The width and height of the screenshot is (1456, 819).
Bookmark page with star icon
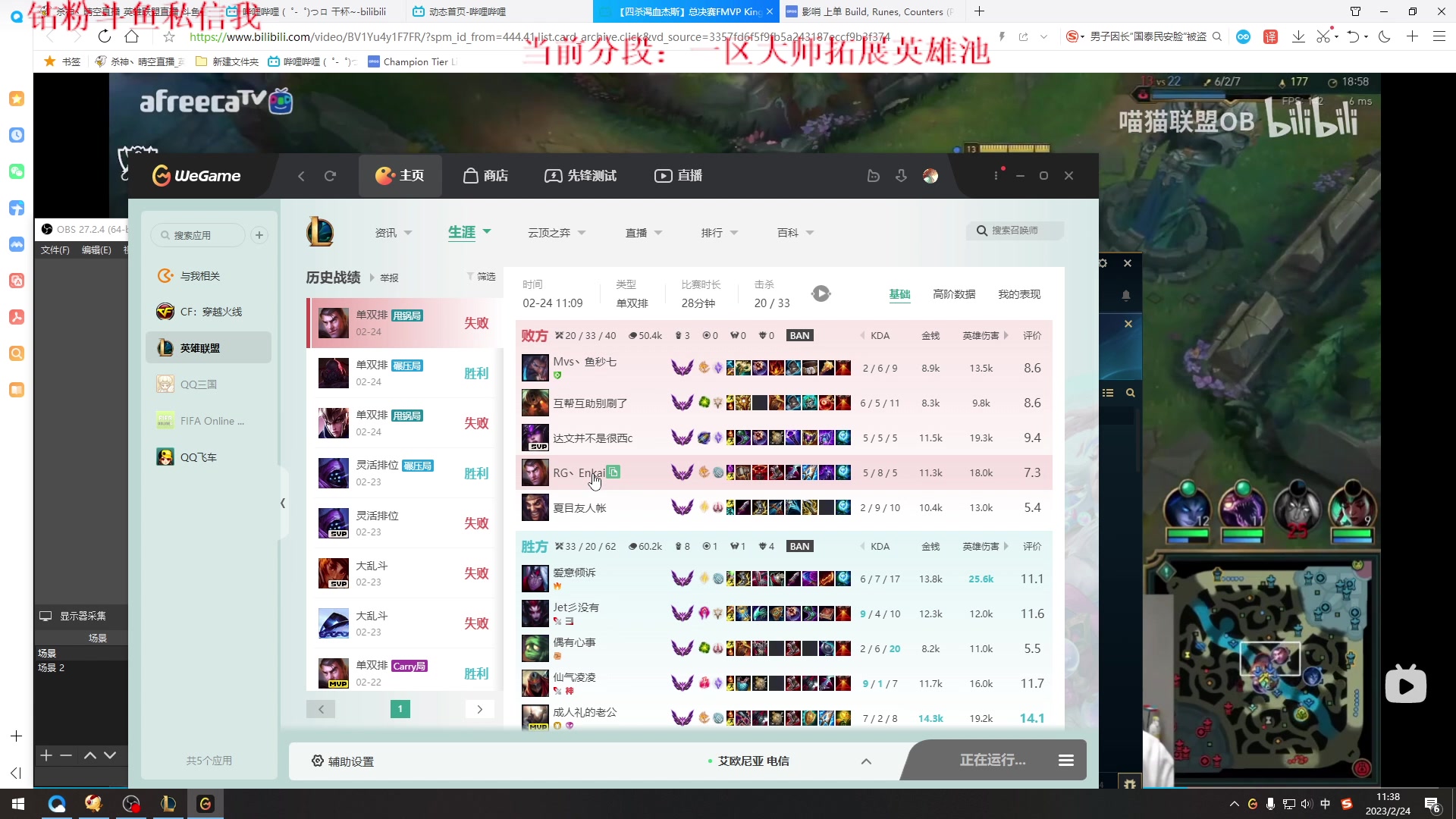pyautogui.click(x=169, y=36)
